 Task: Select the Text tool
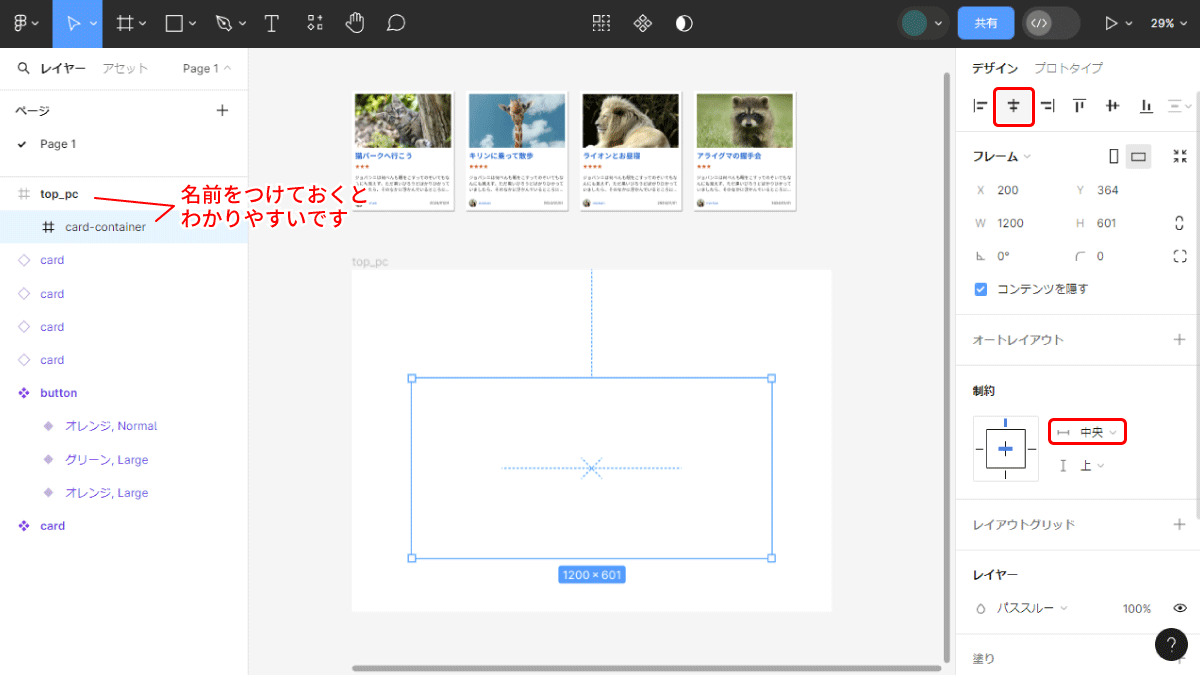(272, 23)
